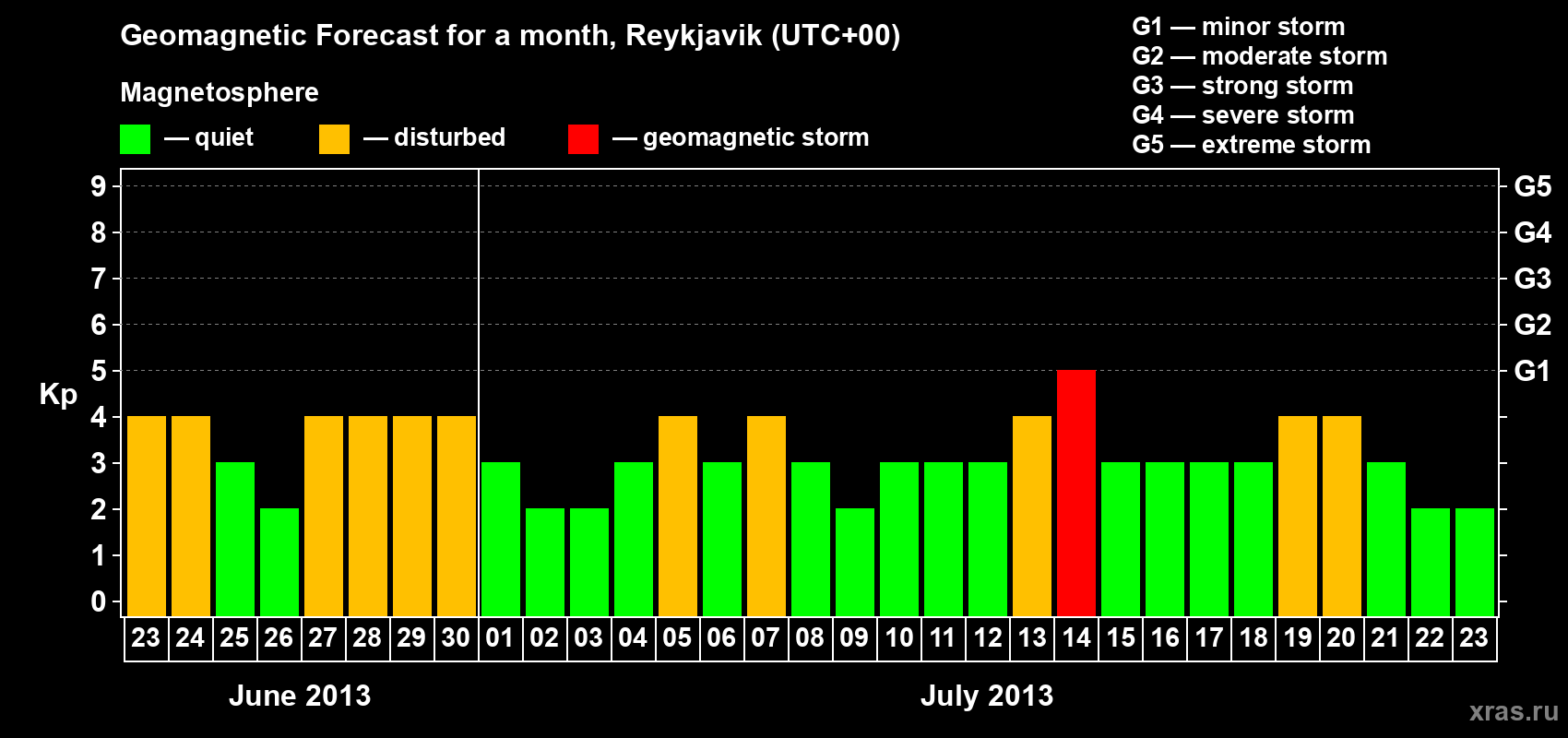Select the orange bar for June 23
This screenshot has width=1568, height=738.
pos(147,516)
